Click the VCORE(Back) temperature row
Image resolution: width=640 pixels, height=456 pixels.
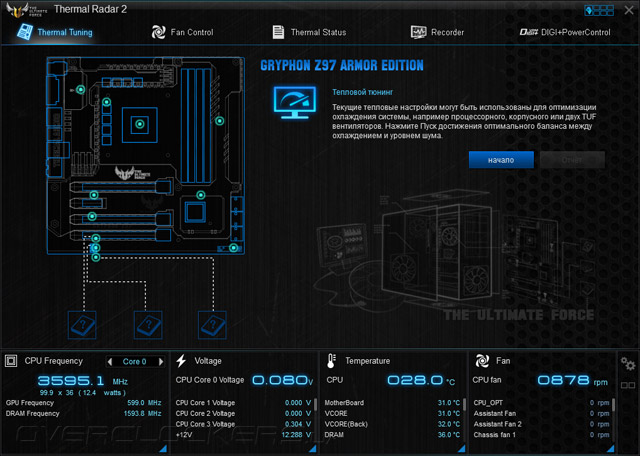click(x=392, y=424)
